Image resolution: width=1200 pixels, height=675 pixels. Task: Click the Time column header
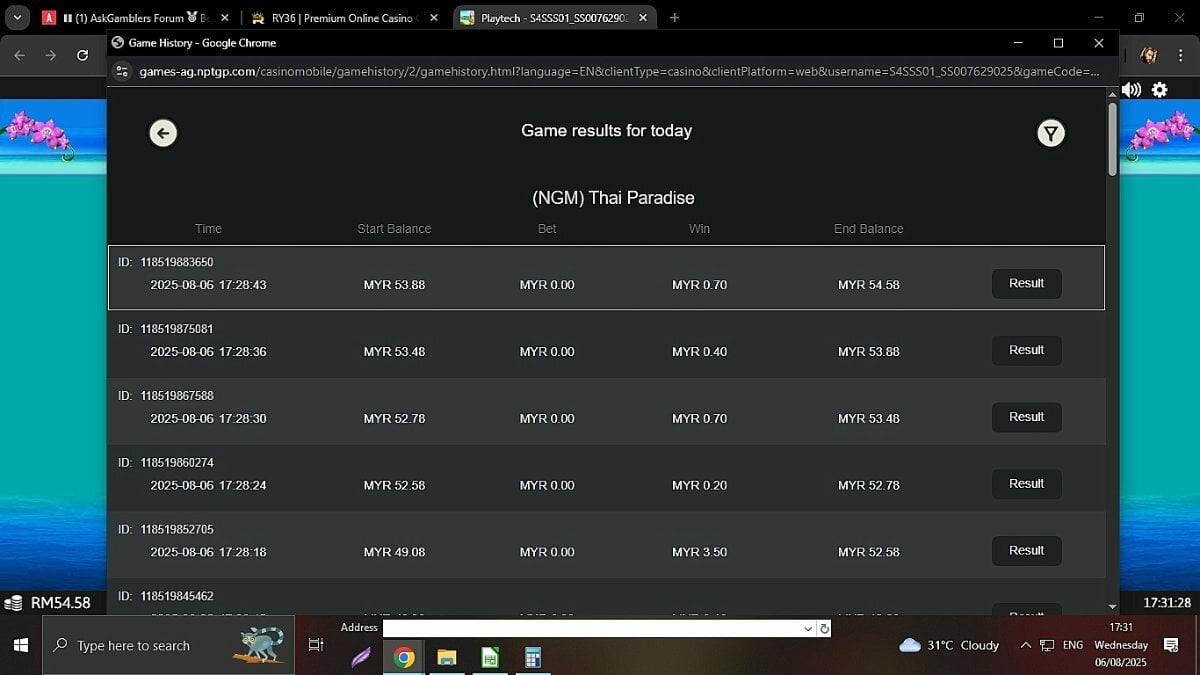(208, 229)
